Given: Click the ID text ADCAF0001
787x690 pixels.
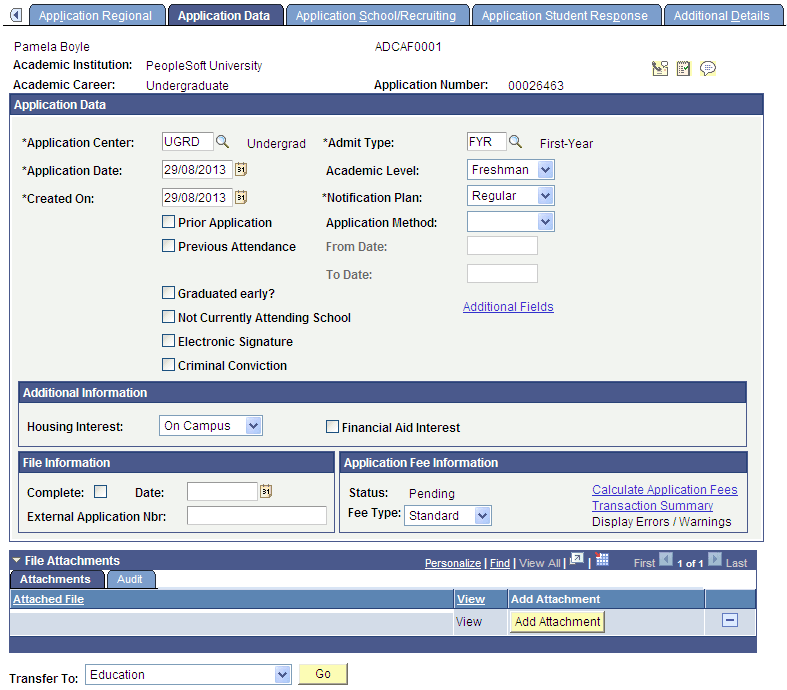Looking at the screenshot, I should point(408,47).
